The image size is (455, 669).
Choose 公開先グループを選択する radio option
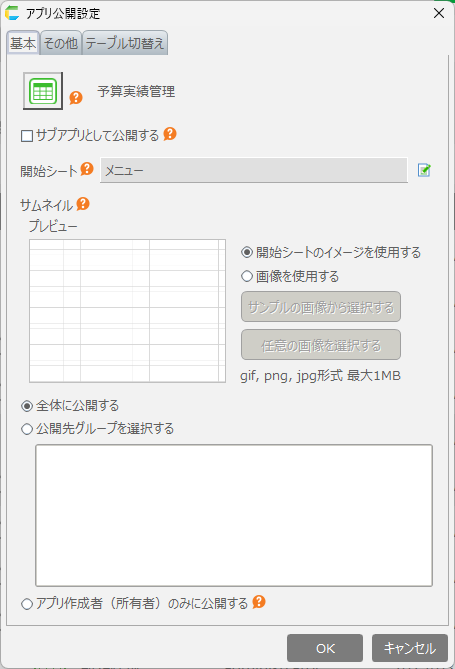(27, 429)
